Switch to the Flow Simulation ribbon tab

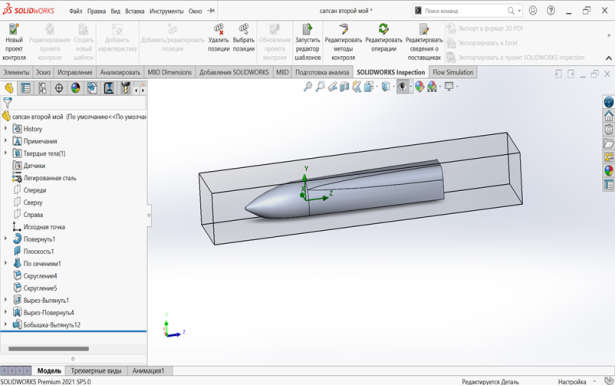[x=453, y=72]
